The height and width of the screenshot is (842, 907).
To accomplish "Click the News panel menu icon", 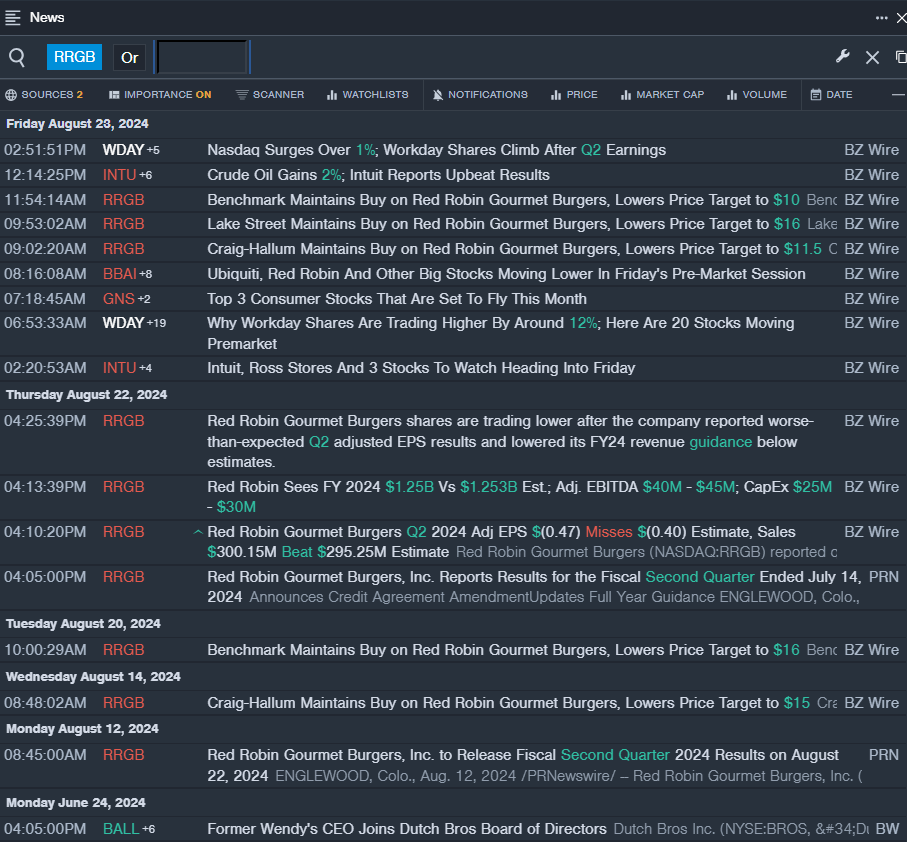I will (13, 17).
